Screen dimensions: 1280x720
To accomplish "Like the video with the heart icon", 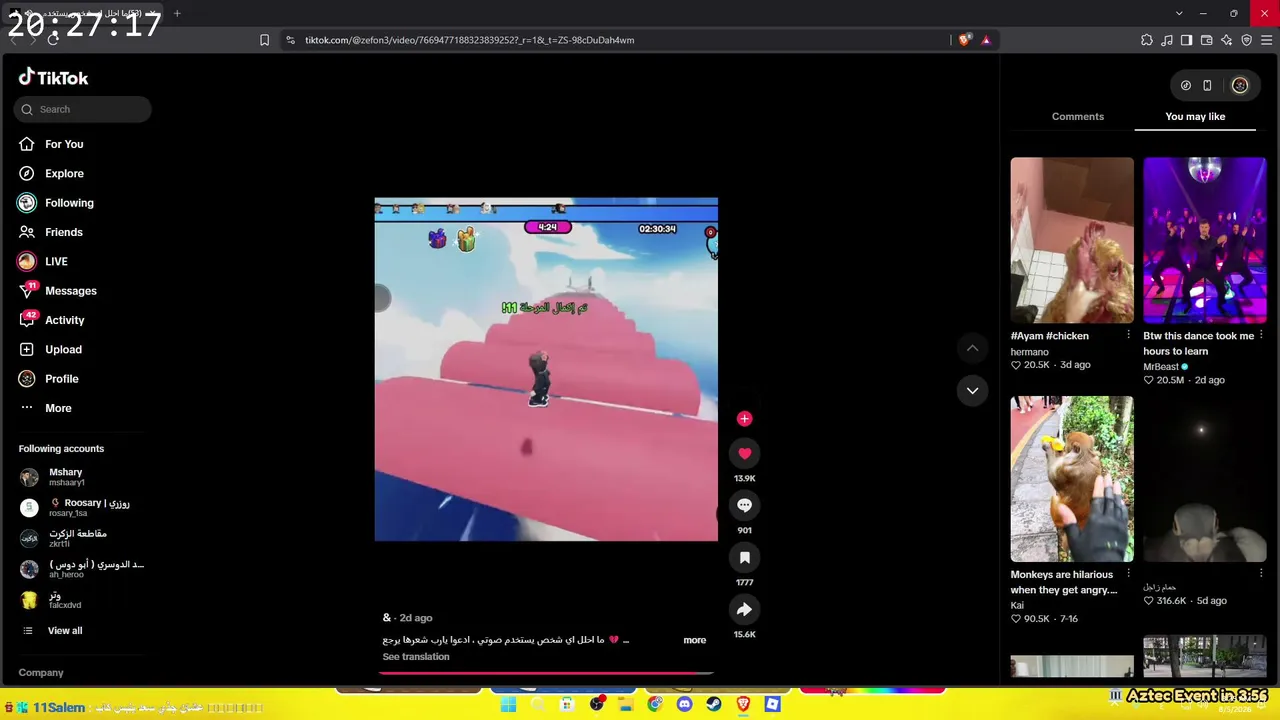I will 744,454.
